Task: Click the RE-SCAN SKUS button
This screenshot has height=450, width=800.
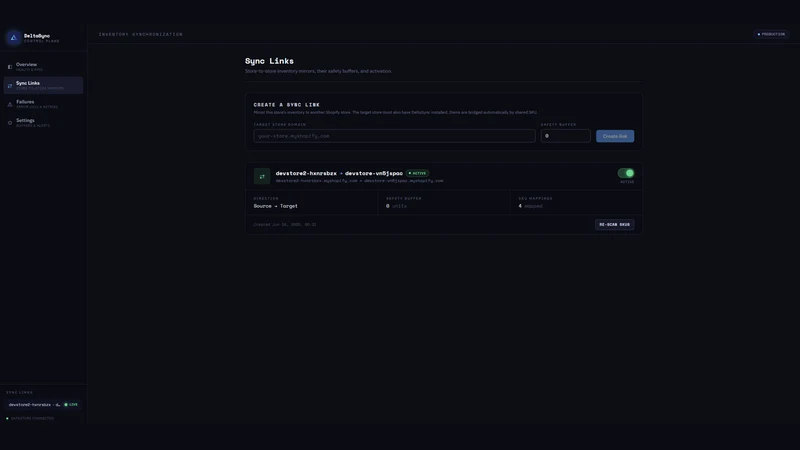Action: point(614,224)
